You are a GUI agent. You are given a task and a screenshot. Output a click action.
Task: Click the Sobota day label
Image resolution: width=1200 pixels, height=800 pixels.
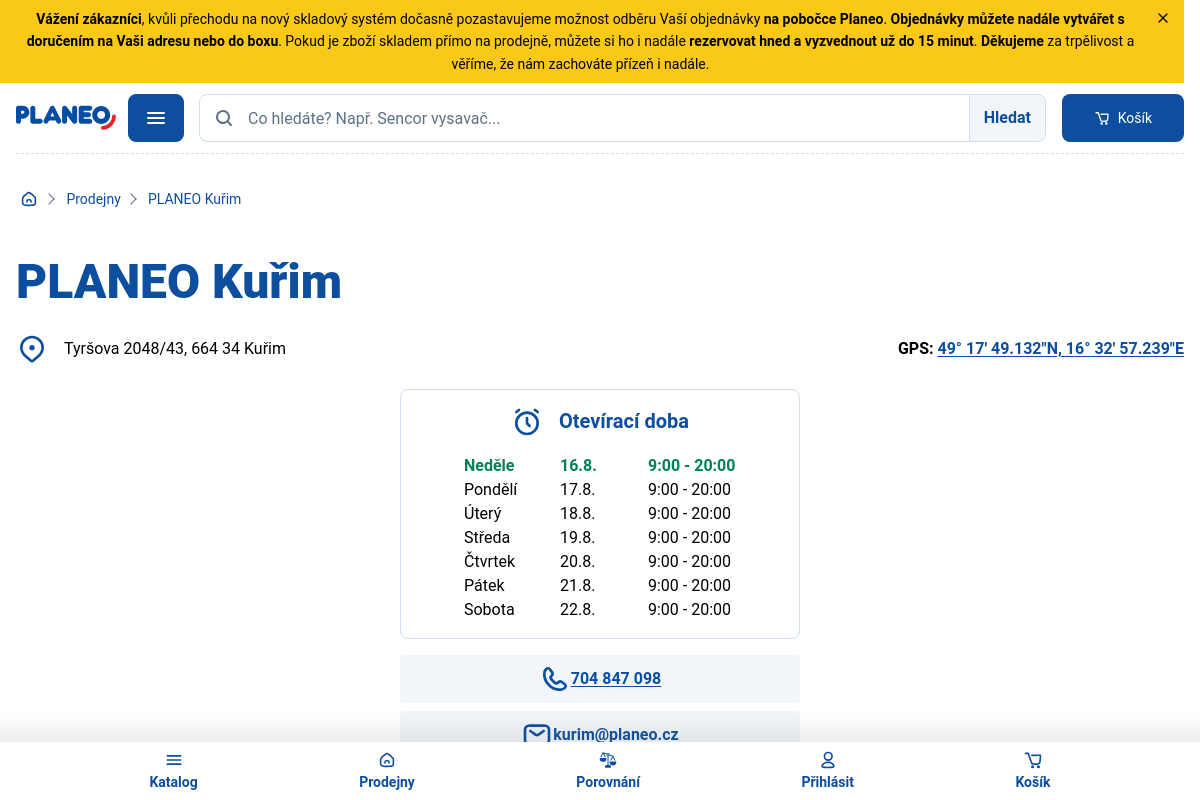pyautogui.click(x=489, y=609)
